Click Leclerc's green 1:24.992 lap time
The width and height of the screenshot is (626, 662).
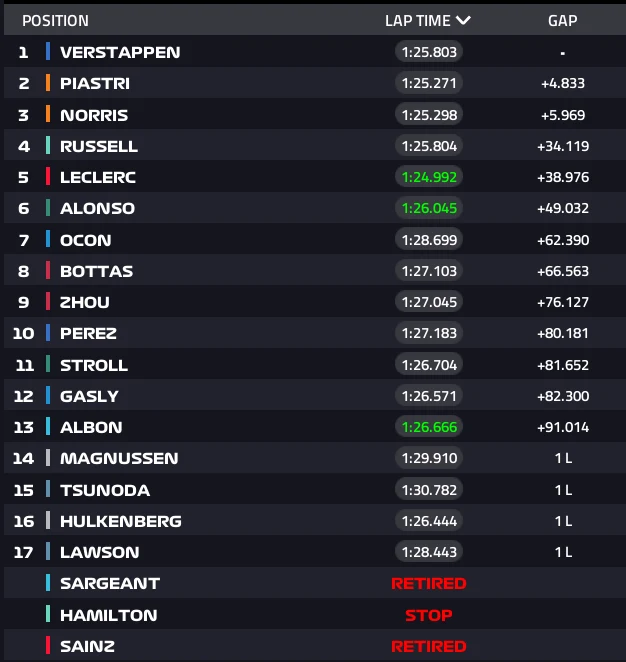pos(429,177)
